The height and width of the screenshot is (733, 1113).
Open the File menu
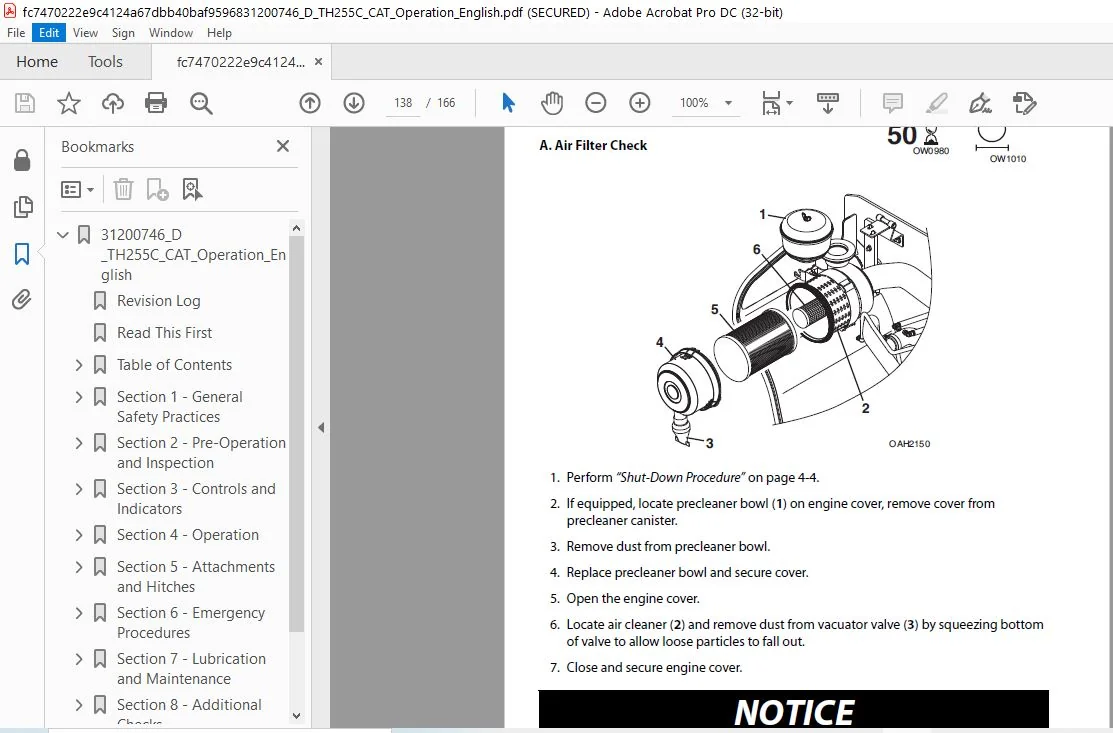pos(16,33)
